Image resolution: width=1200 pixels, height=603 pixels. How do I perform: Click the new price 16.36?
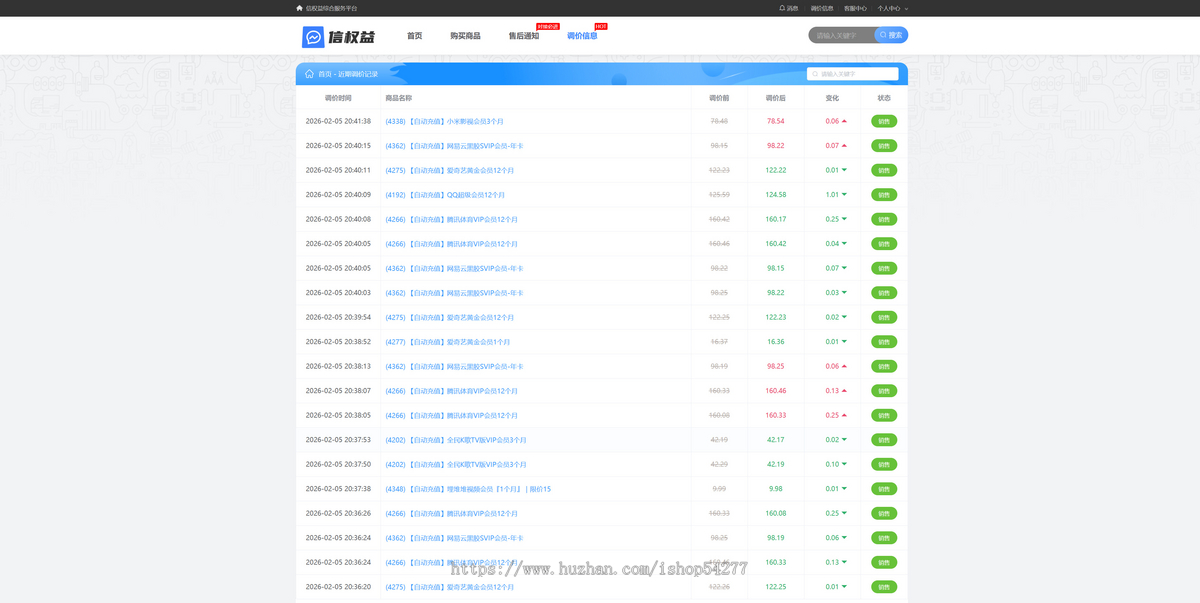[776, 342]
